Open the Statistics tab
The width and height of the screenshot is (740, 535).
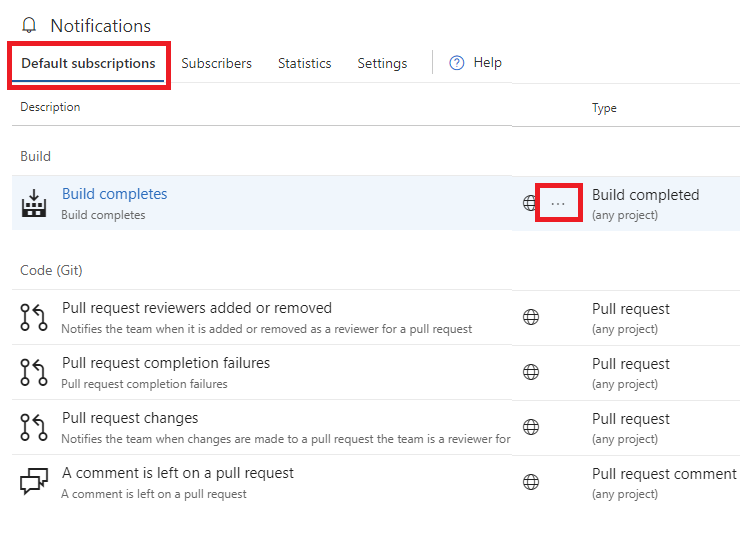pos(304,63)
